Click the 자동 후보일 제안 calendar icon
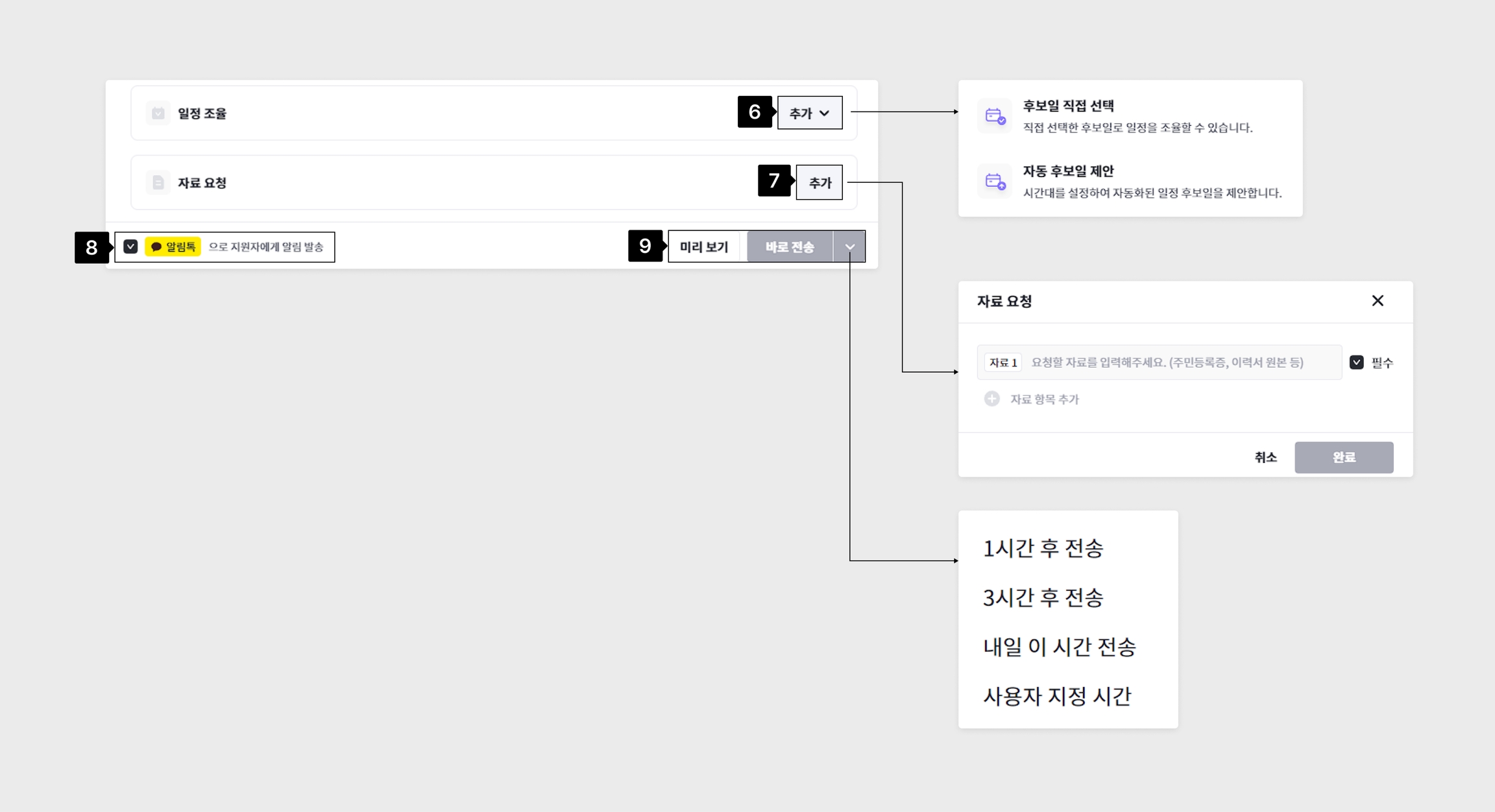This screenshot has height=812, width=1495. coord(995,182)
